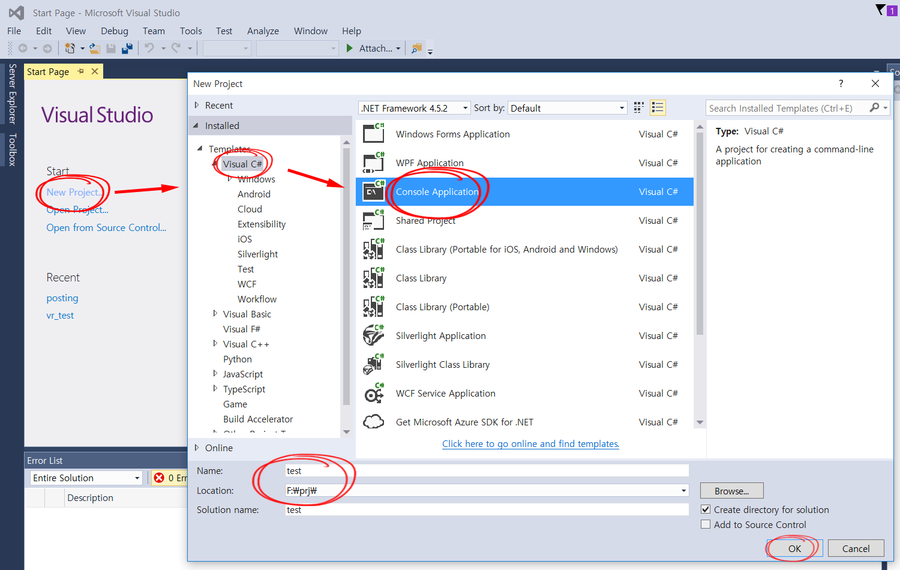Click the Navigate Backward toolbar arrow
The height and width of the screenshot is (570, 900).
point(23,49)
